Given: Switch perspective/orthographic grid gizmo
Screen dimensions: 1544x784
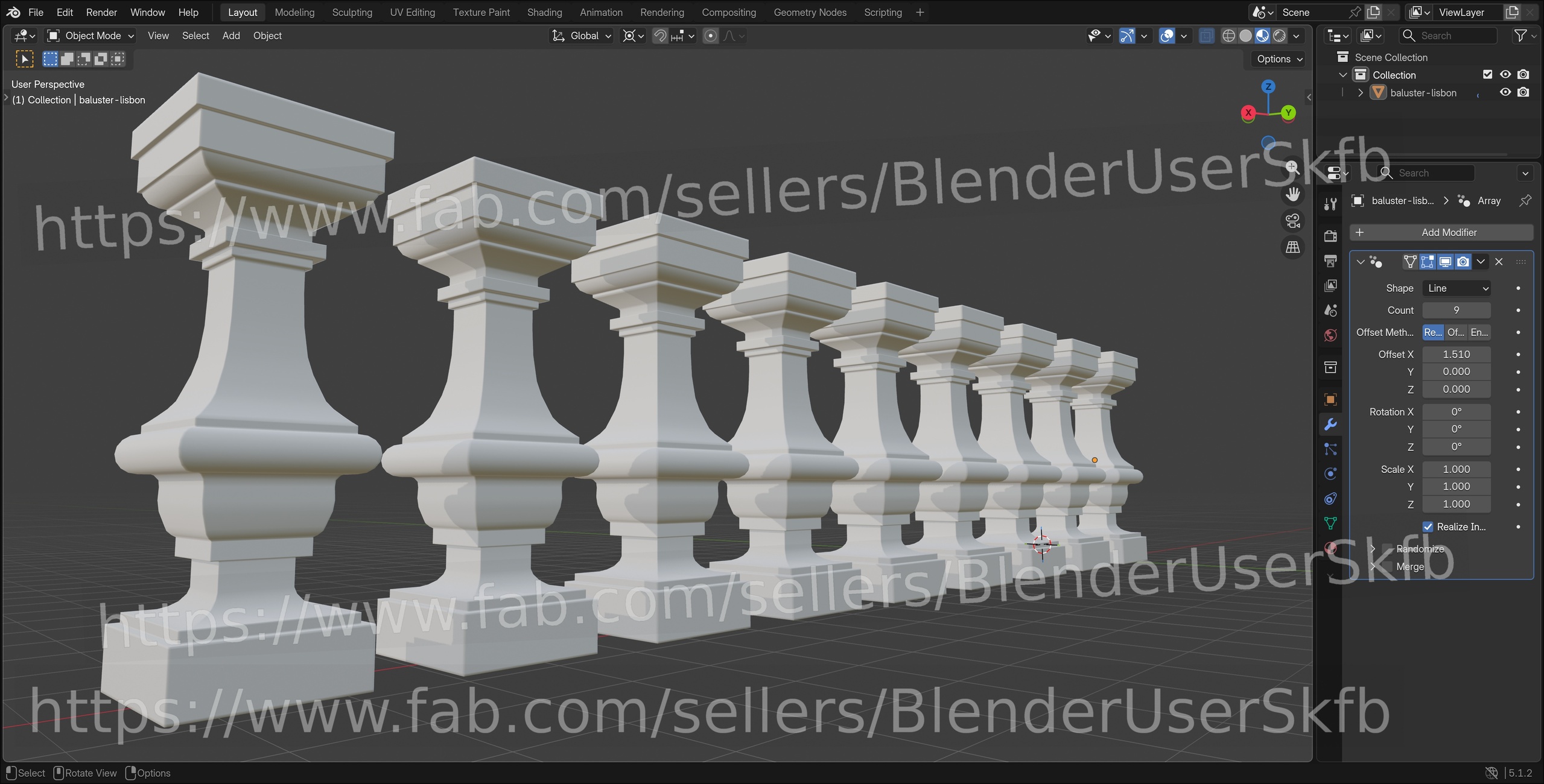Looking at the screenshot, I should (x=1292, y=247).
